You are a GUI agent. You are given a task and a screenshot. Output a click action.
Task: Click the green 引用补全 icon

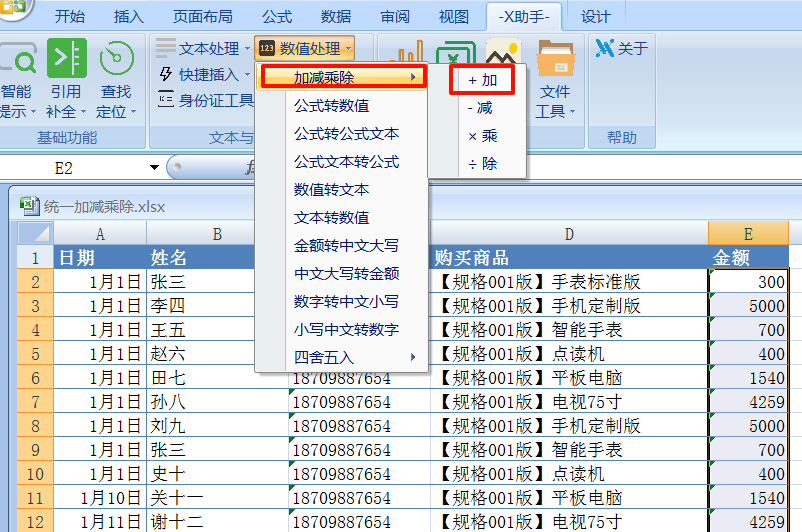(66, 58)
